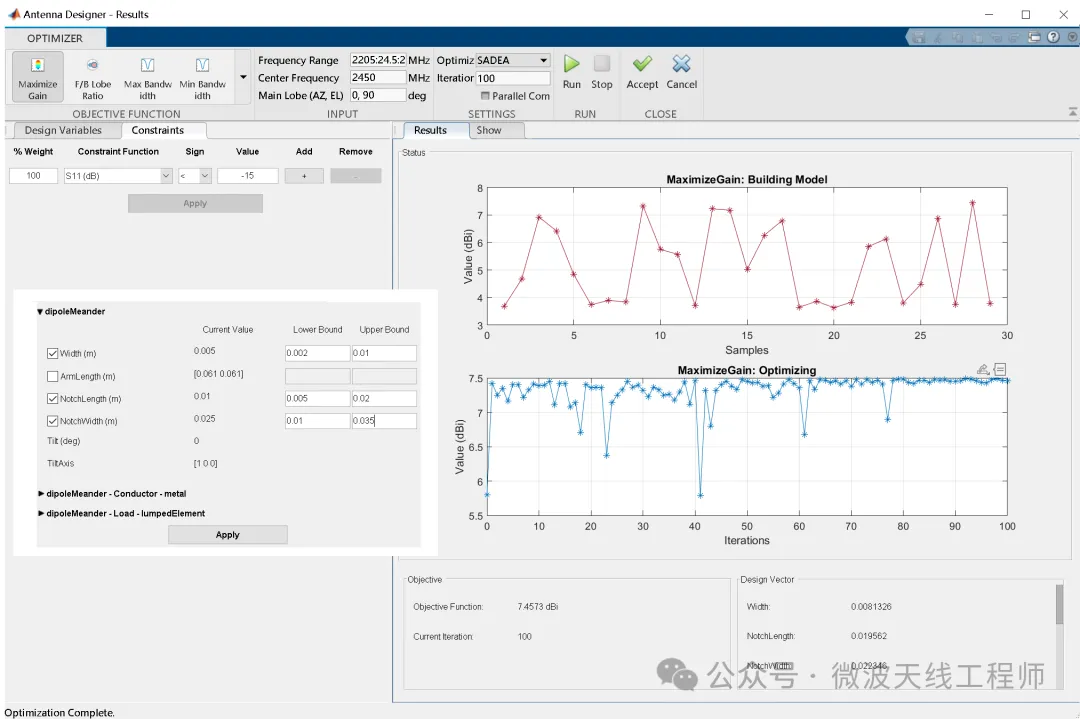Click the green Run play icon
This screenshot has width=1080, height=719.
[572, 64]
